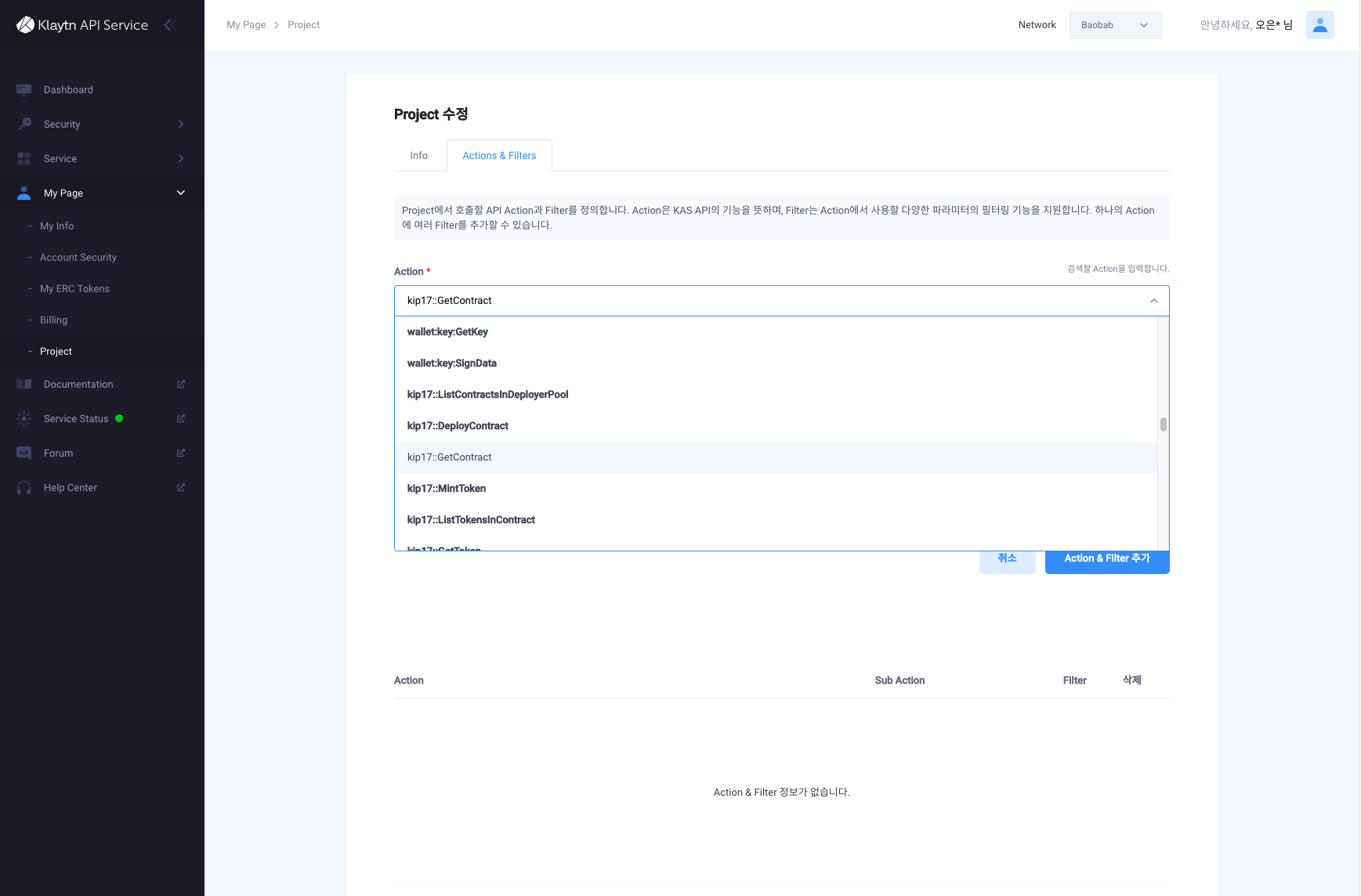Screen dimensions: 1361x896
Task: Click the 삭제 column header
Action: click(1131, 681)
